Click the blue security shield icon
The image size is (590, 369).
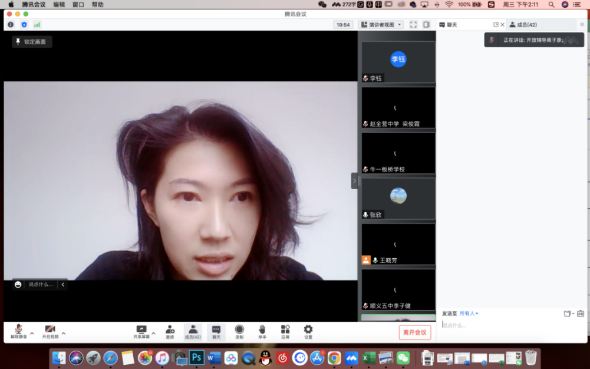(x=24, y=25)
